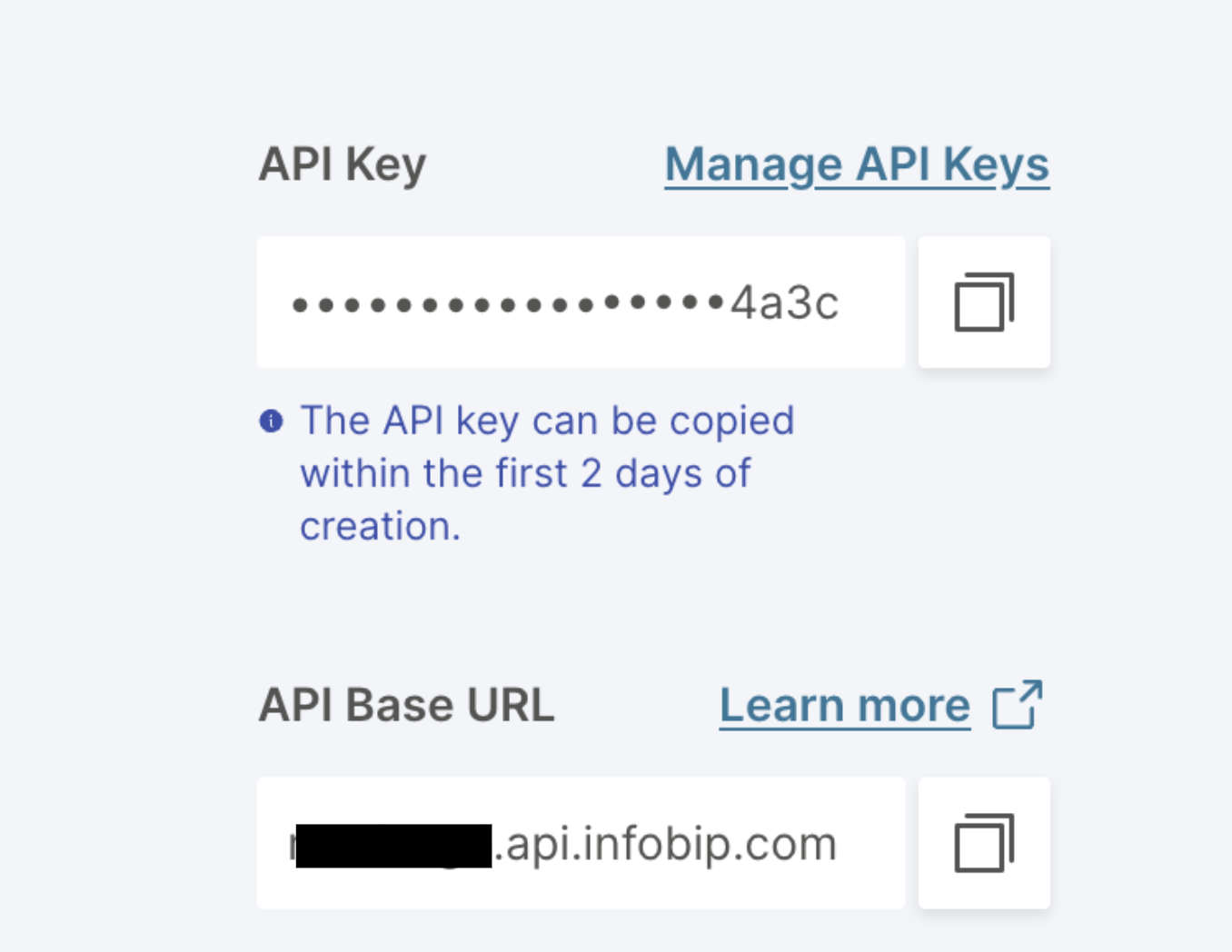Image resolution: width=1232 pixels, height=952 pixels.
Task: Follow the Learn more link
Action: pyautogui.click(x=844, y=706)
